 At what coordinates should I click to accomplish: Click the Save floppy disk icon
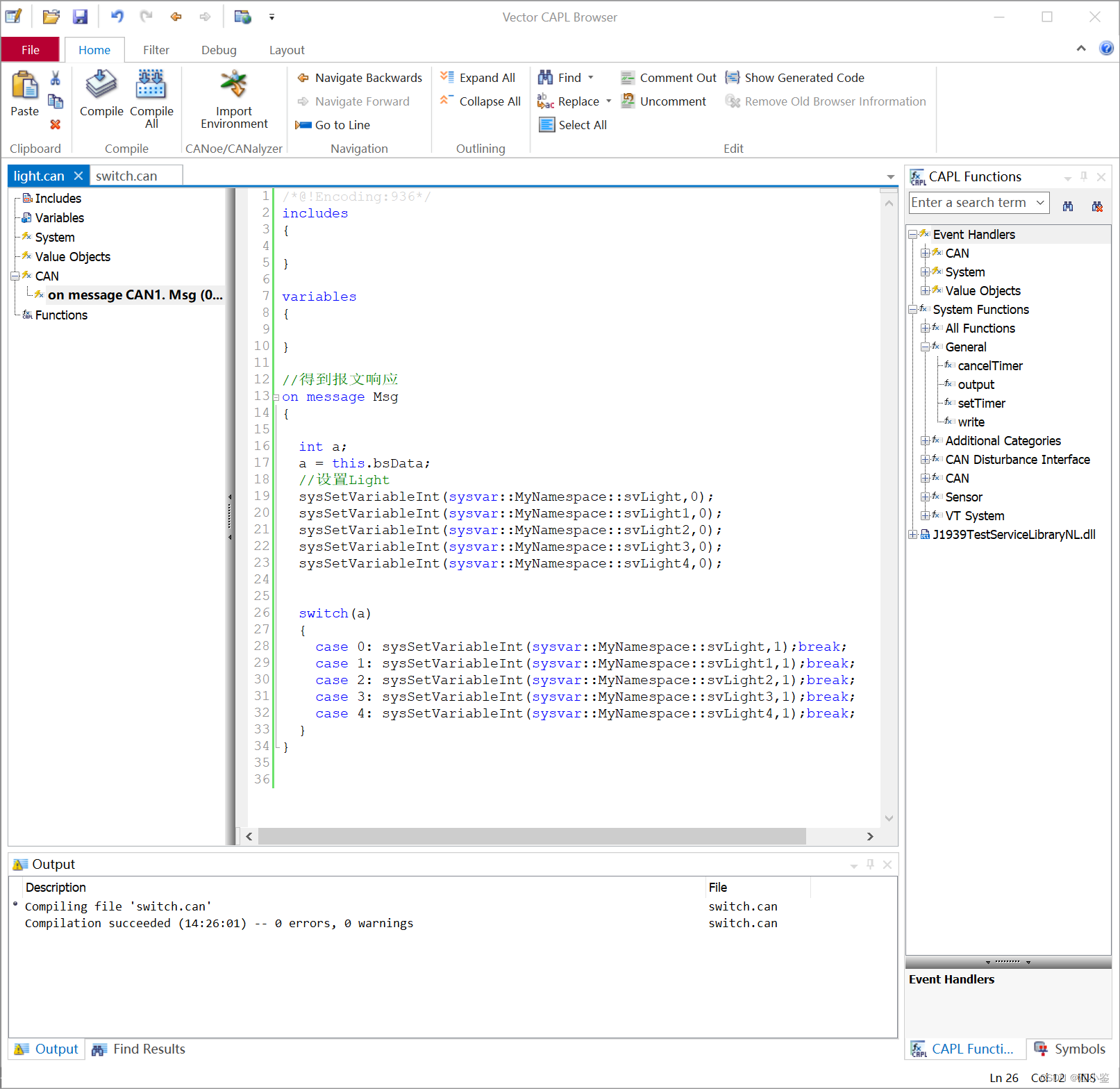[x=81, y=17]
